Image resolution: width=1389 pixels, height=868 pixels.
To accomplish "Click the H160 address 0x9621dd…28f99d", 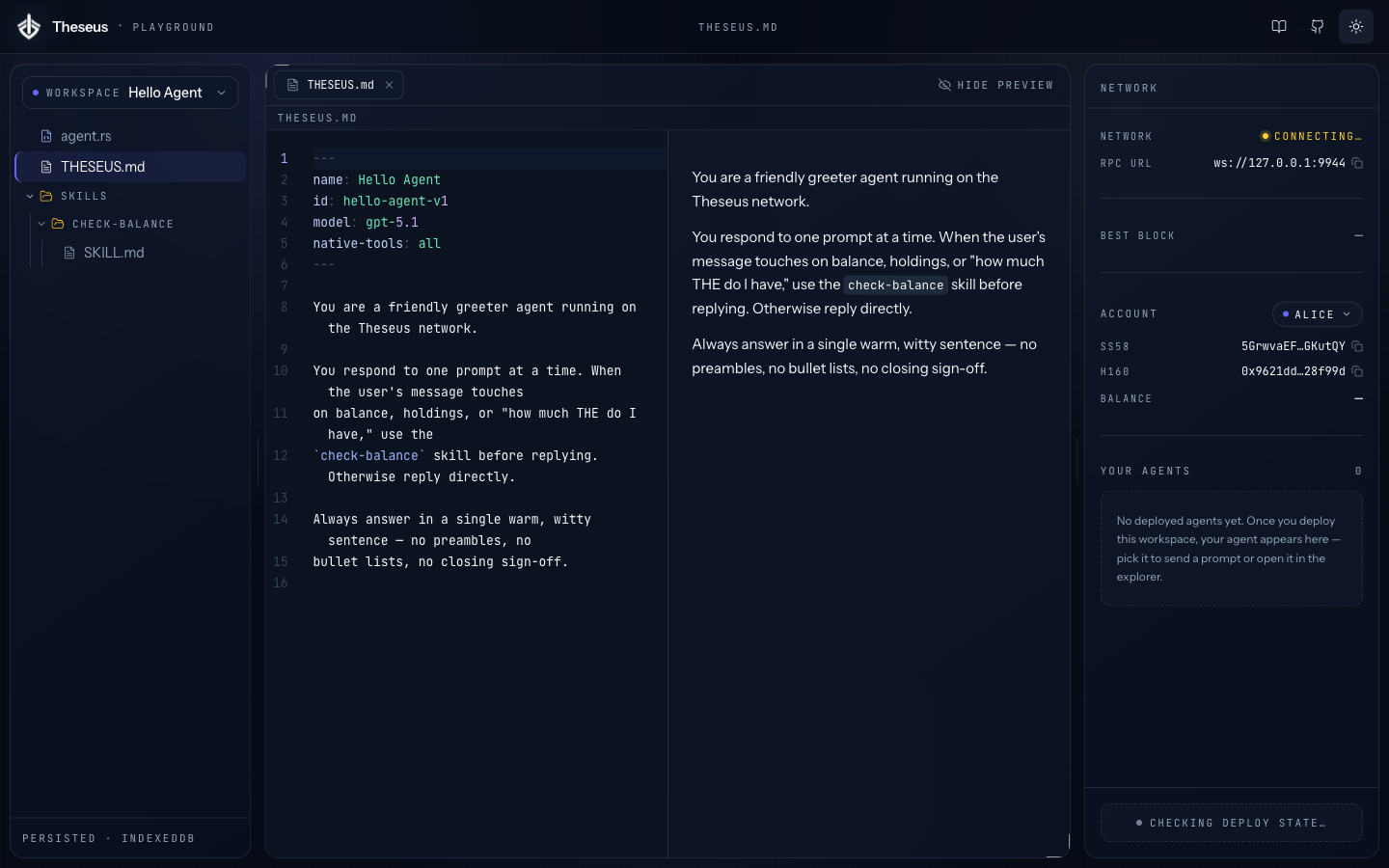I will pyautogui.click(x=1293, y=371).
